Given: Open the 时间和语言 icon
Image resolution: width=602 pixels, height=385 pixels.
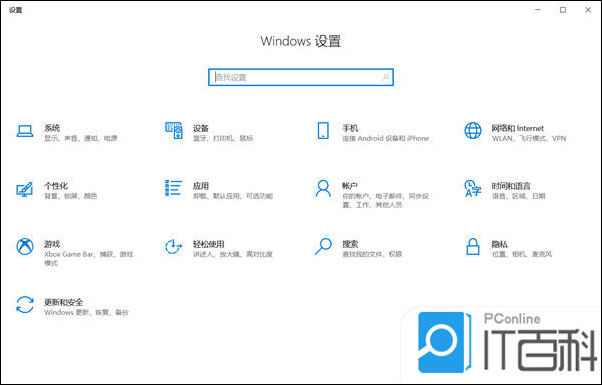Looking at the screenshot, I should pyautogui.click(x=473, y=188).
